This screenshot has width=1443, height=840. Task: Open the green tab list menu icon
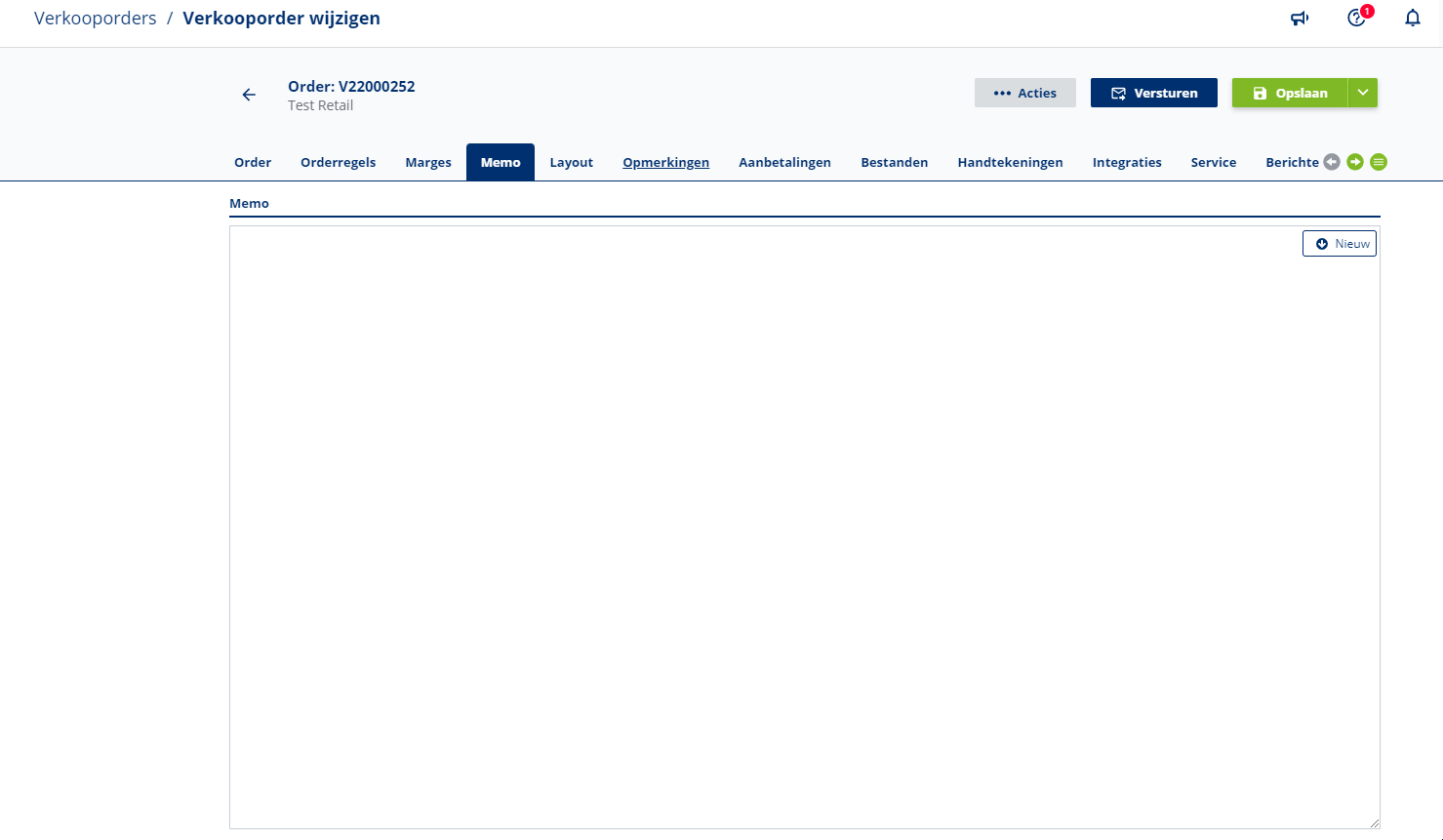[1378, 162]
